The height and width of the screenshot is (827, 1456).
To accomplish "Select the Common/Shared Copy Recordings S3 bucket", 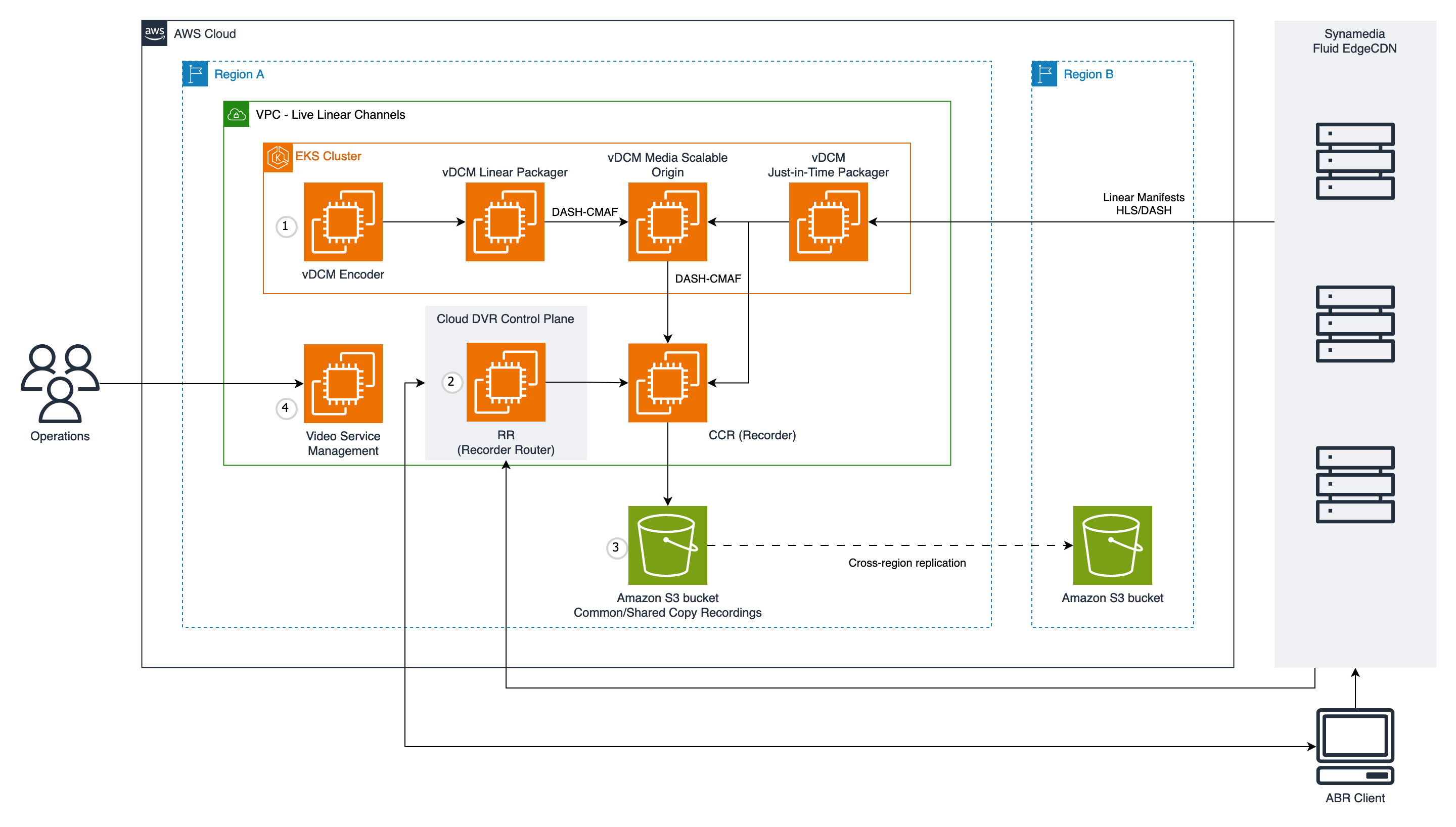I will point(667,545).
